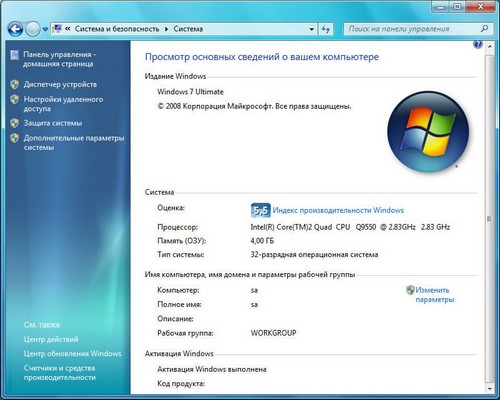Expand hidden breadcrumb levels via double chevron

click(x=68, y=29)
